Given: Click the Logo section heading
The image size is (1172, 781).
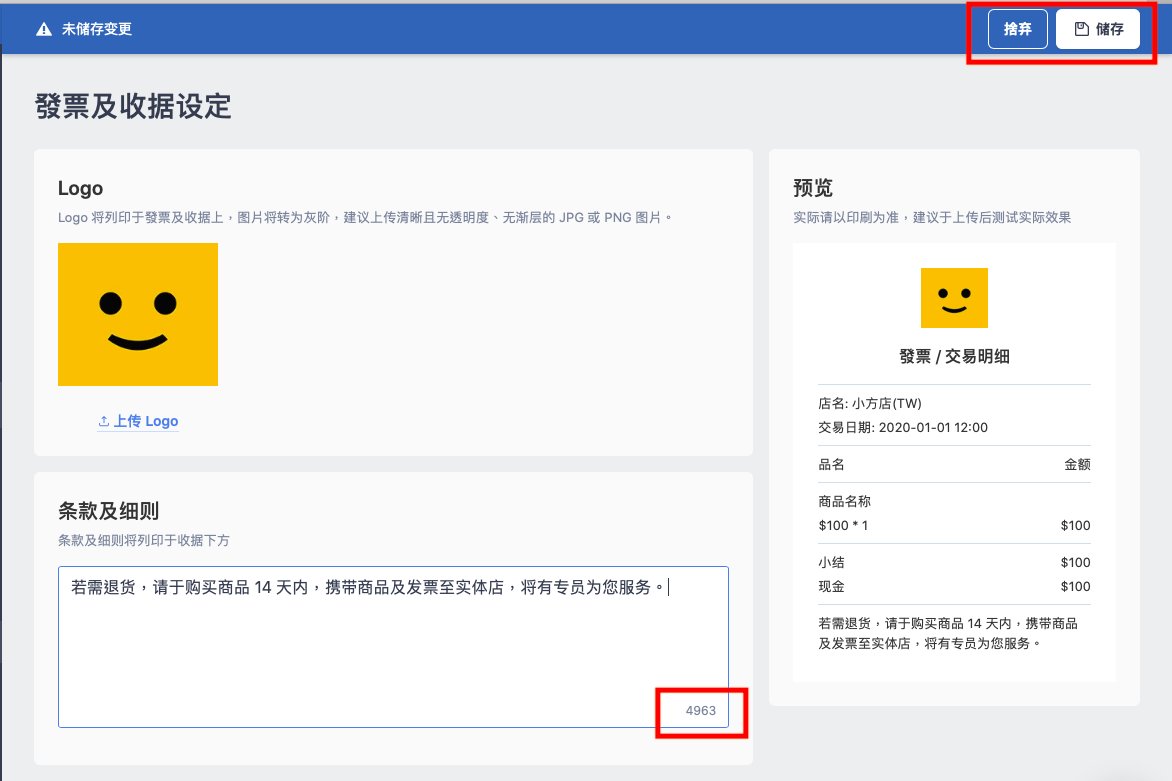Looking at the screenshot, I should pyautogui.click(x=81, y=188).
